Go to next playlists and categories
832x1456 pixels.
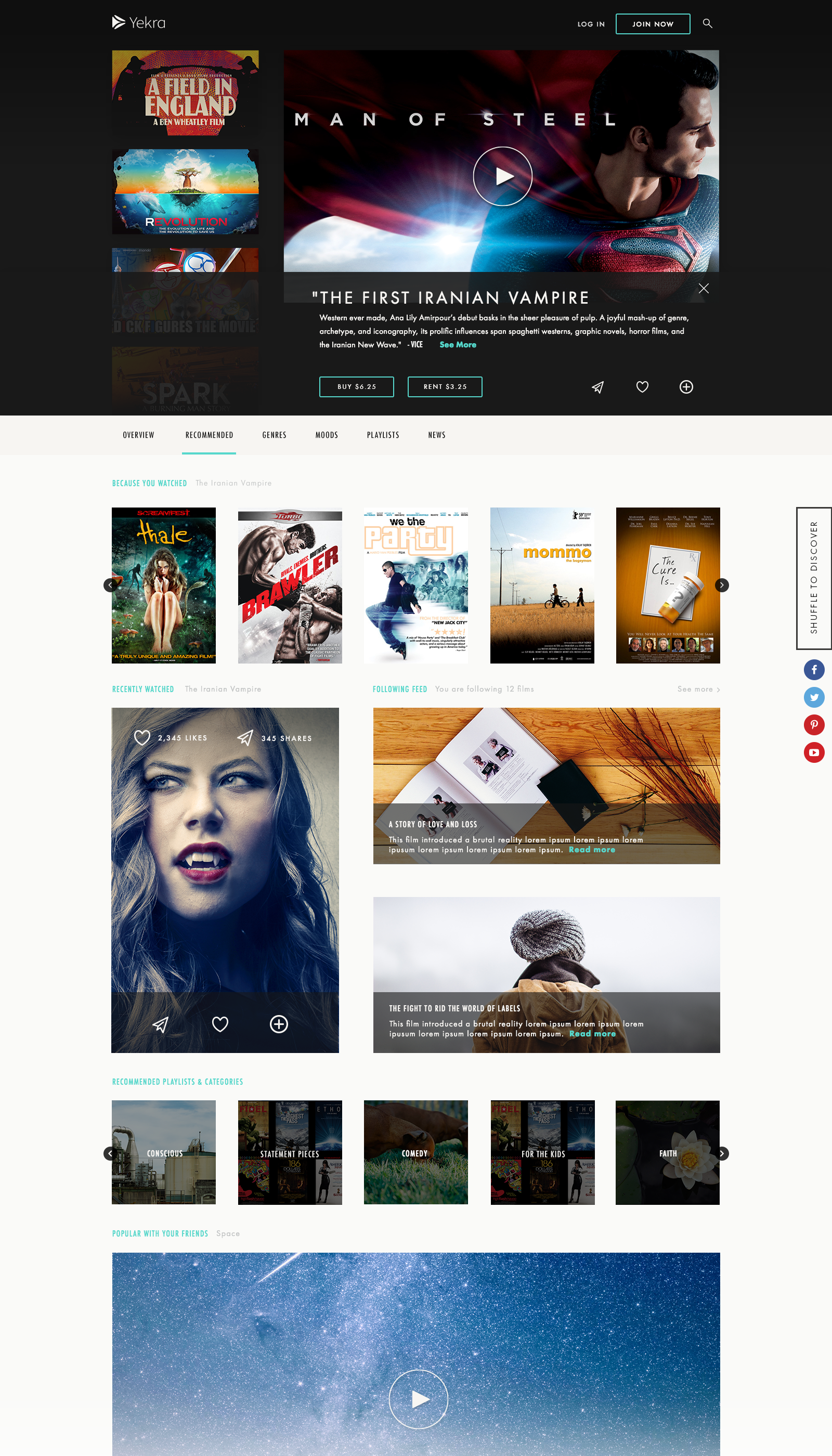point(722,1153)
